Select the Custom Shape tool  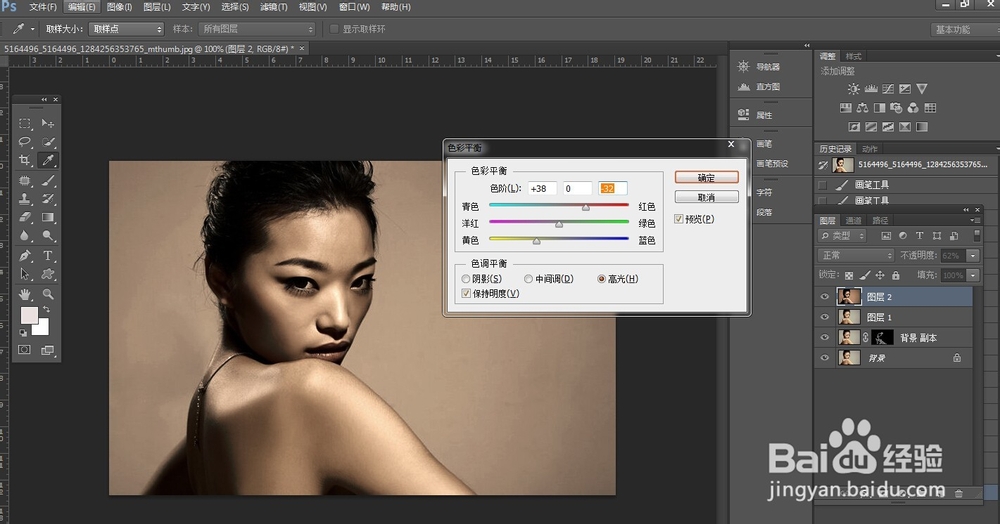tap(48, 274)
